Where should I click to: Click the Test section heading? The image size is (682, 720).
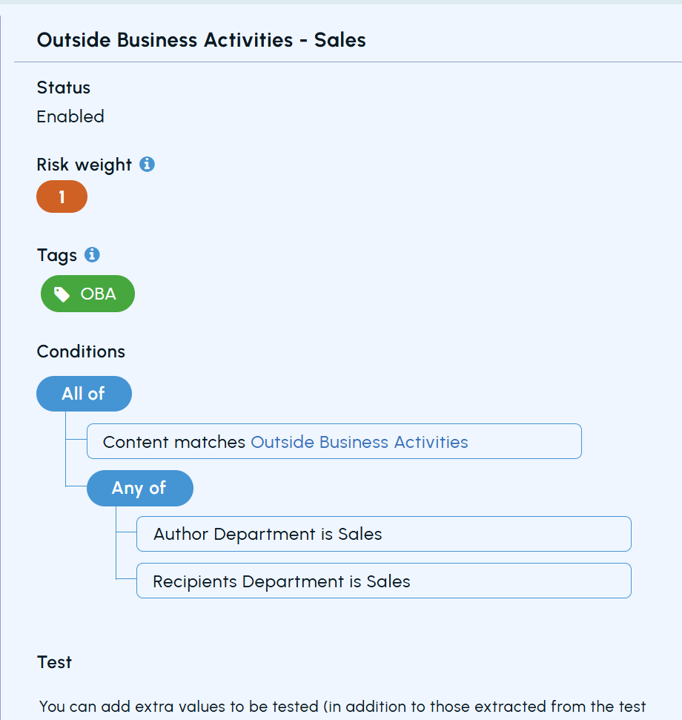(x=54, y=662)
